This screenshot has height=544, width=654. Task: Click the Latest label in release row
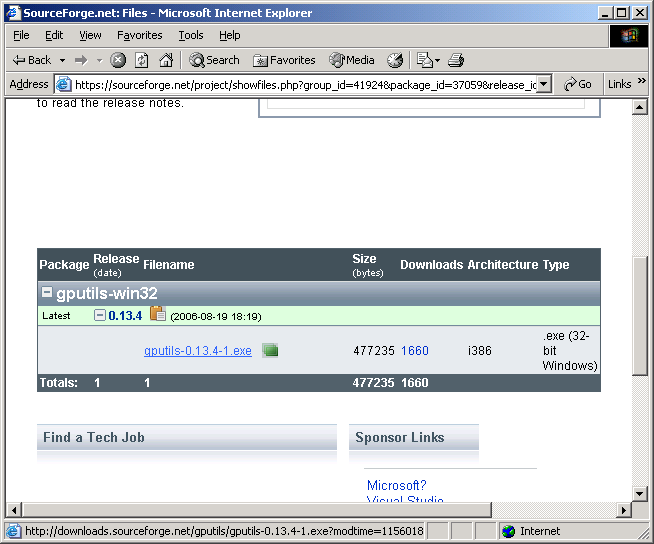coord(56,316)
